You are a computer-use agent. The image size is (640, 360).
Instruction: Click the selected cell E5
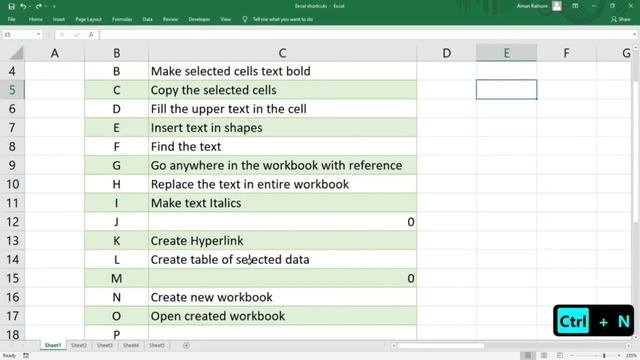tap(506, 89)
